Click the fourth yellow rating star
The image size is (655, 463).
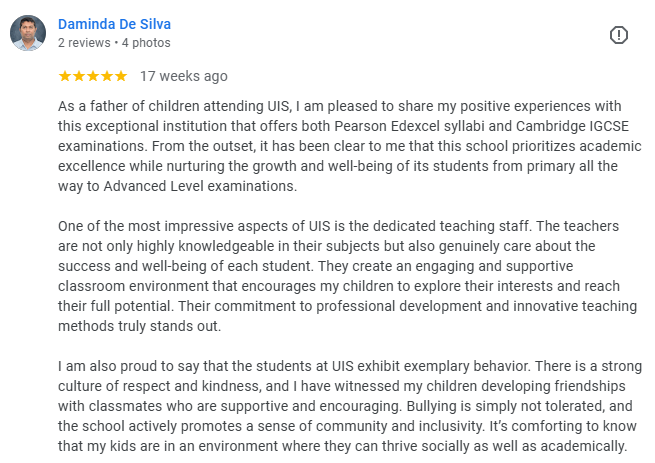107,76
